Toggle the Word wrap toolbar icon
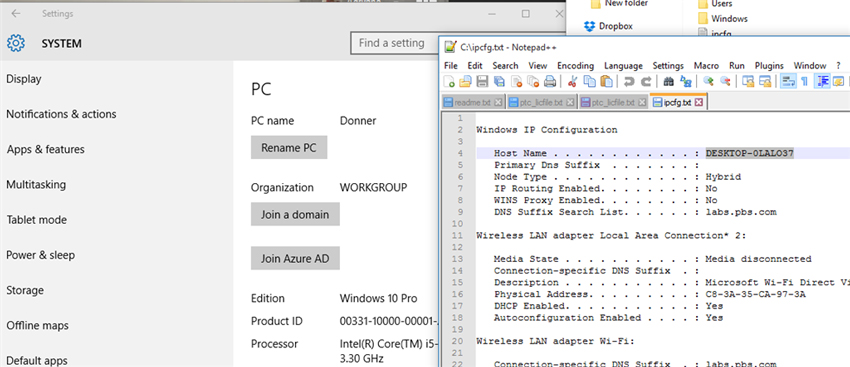 coord(788,81)
